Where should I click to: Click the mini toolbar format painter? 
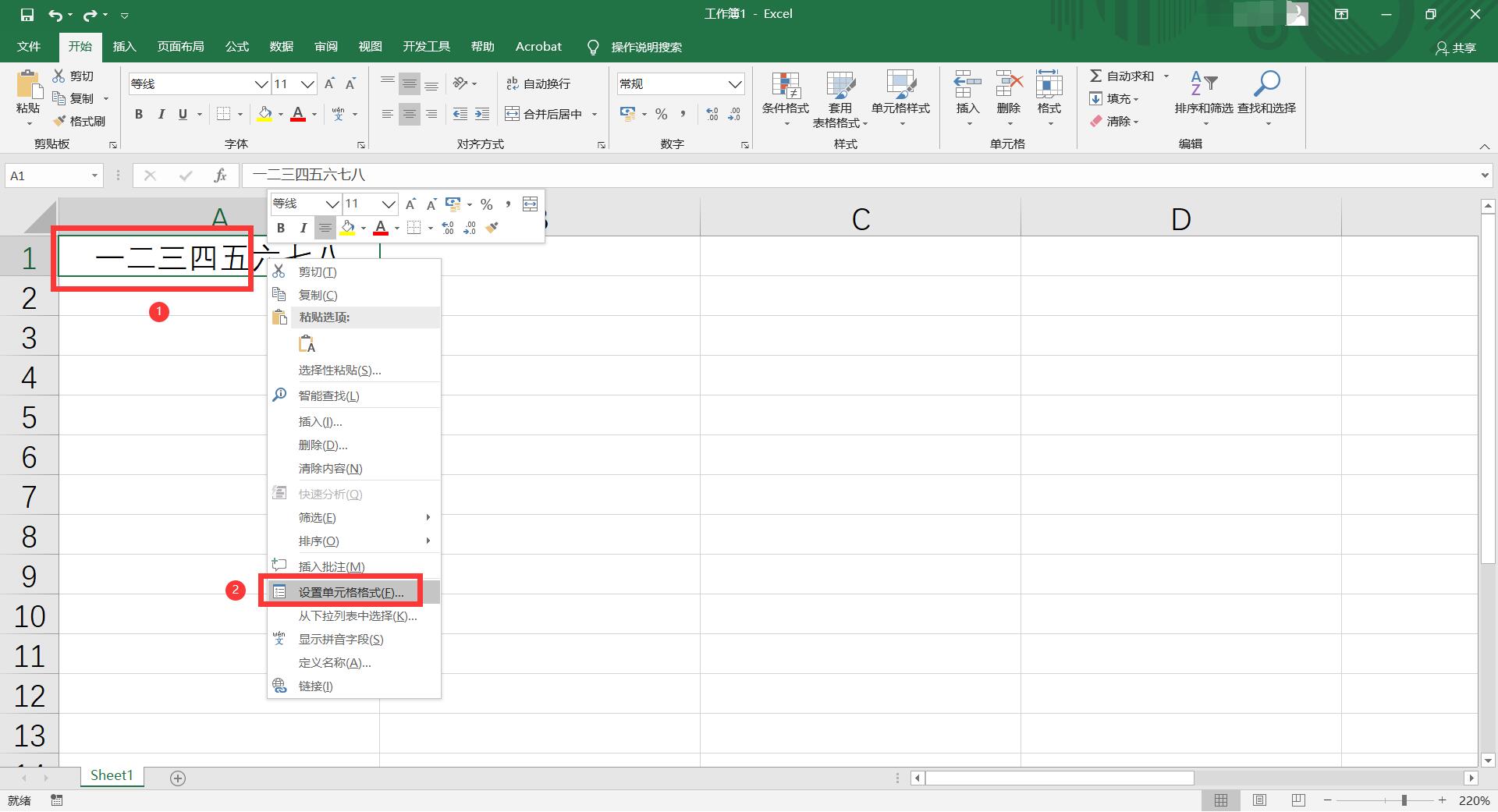(x=492, y=228)
